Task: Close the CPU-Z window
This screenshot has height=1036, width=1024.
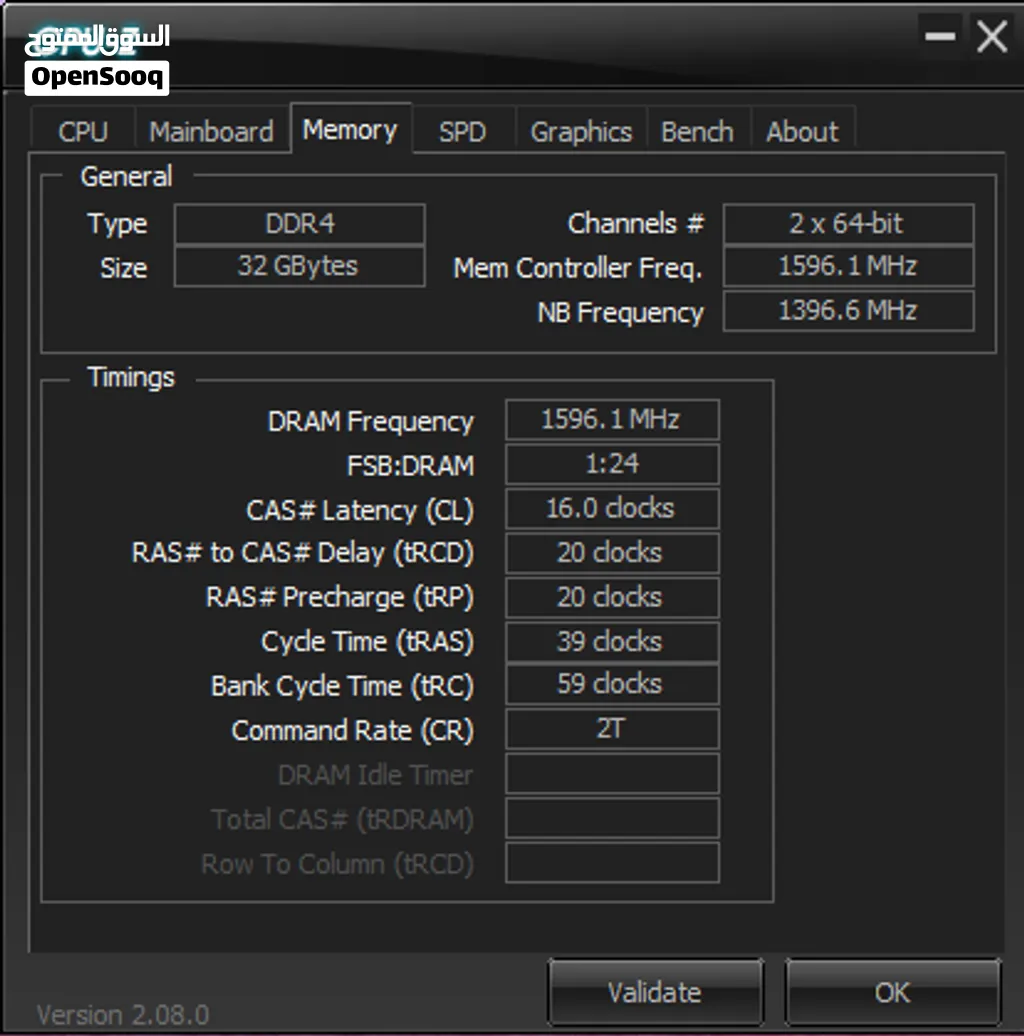Action: point(992,36)
